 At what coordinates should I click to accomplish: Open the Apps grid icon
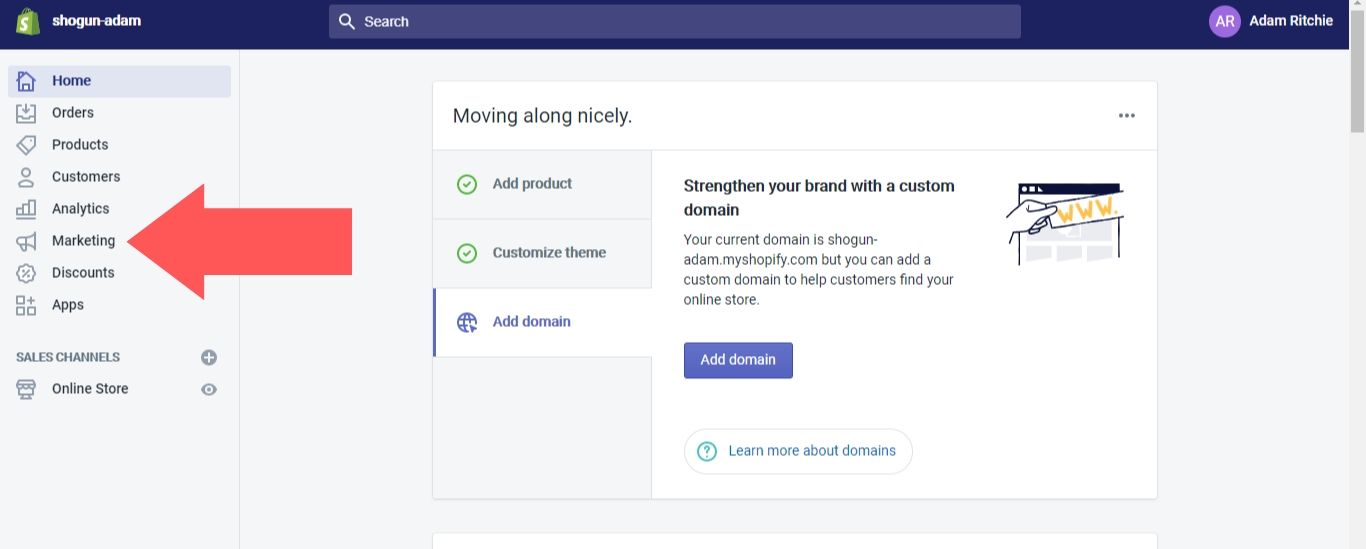[x=26, y=305]
